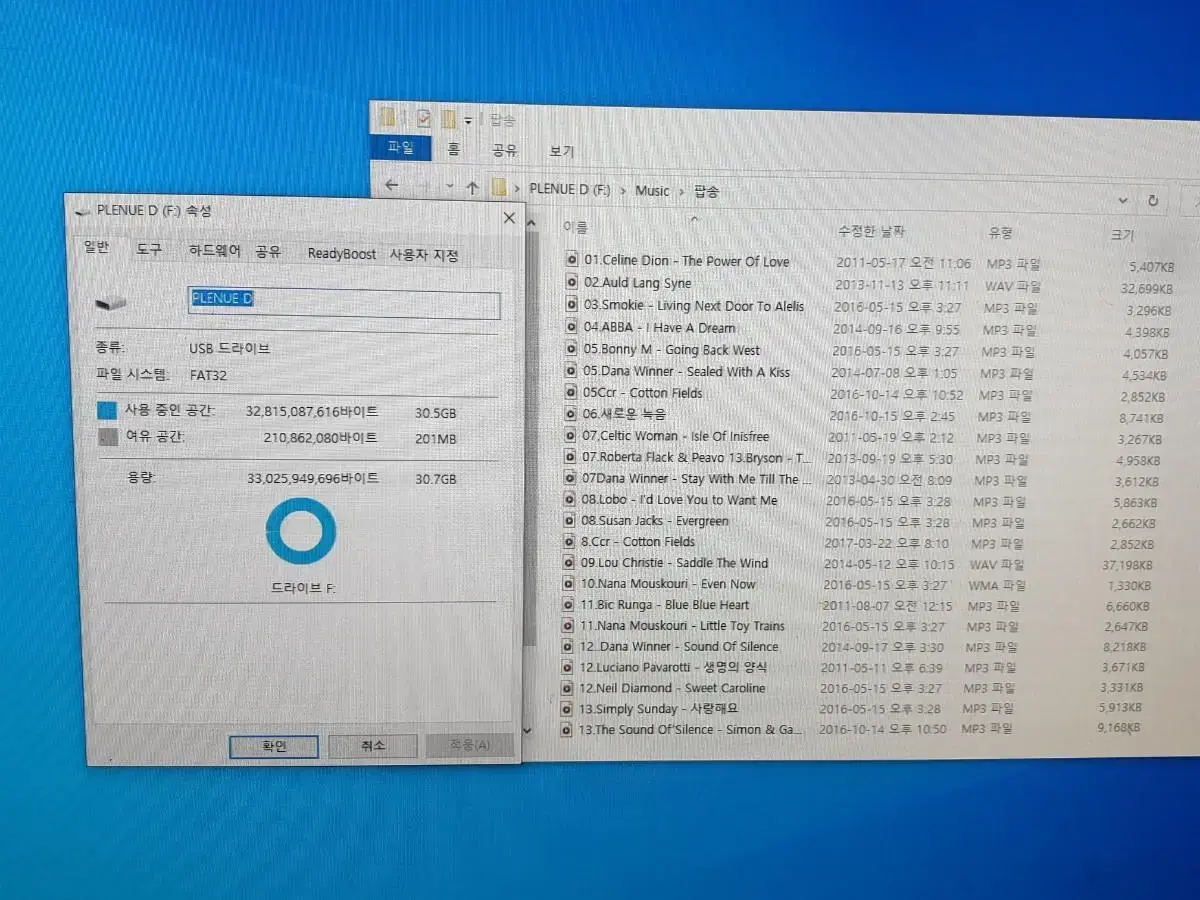
Task: Click the audio icon of 02.Auld Lang Syne
Action: coord(572,282)
